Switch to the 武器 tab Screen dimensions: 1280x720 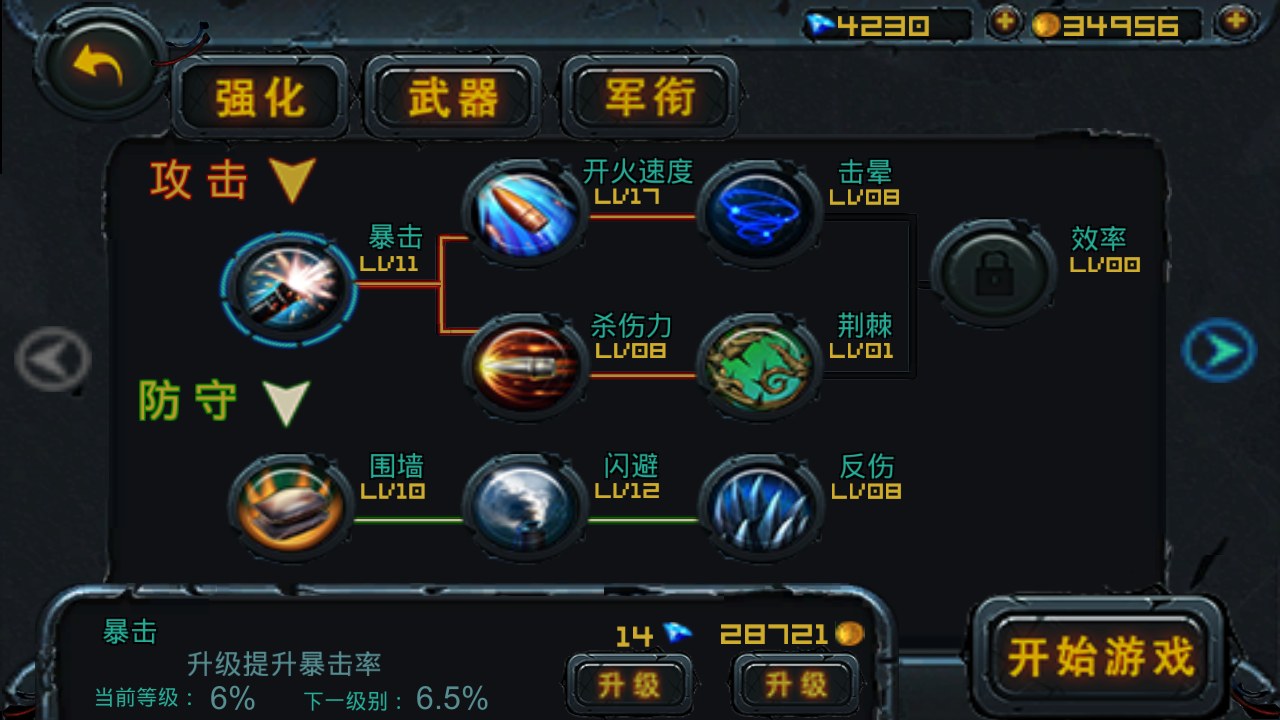453,97
